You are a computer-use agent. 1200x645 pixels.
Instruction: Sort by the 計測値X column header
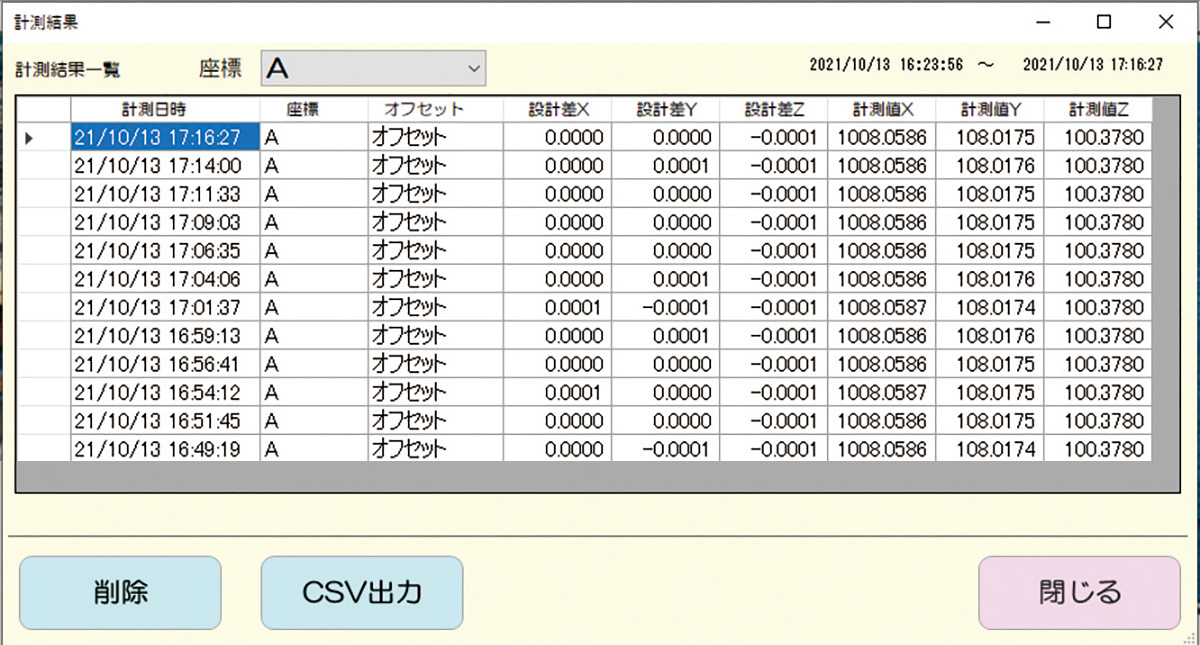pyautogui.click(x=880, y=110)
